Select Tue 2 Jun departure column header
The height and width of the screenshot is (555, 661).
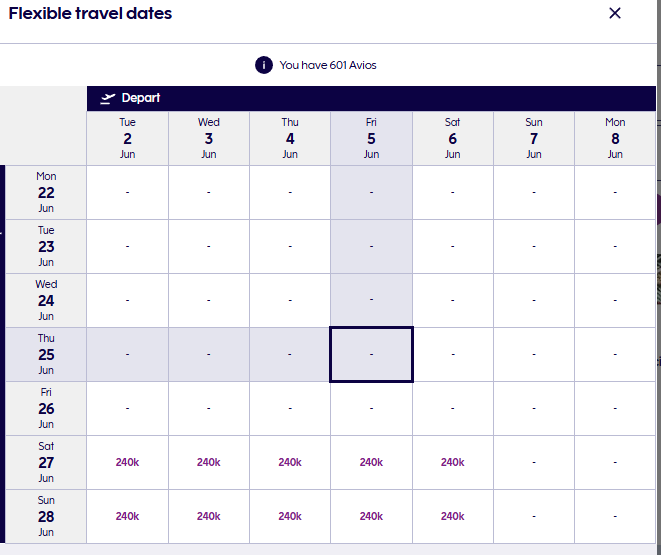pyautogui.click(x=128, y=138)
